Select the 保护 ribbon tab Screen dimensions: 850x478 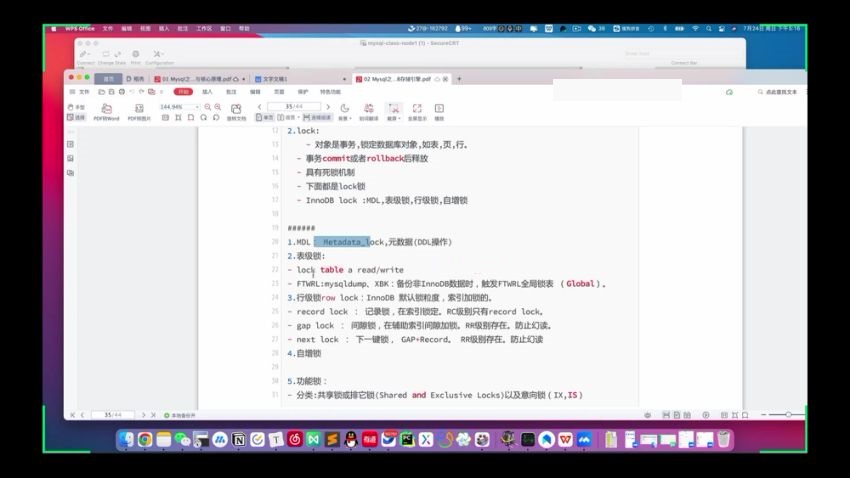[x=303, y=92]
